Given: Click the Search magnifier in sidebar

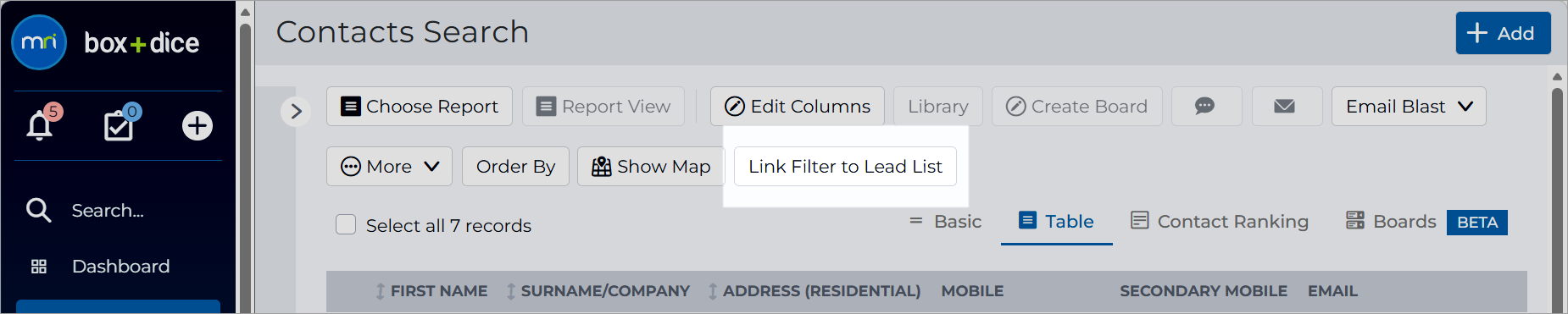Looking at the screenshot, I should click(38, 210).
